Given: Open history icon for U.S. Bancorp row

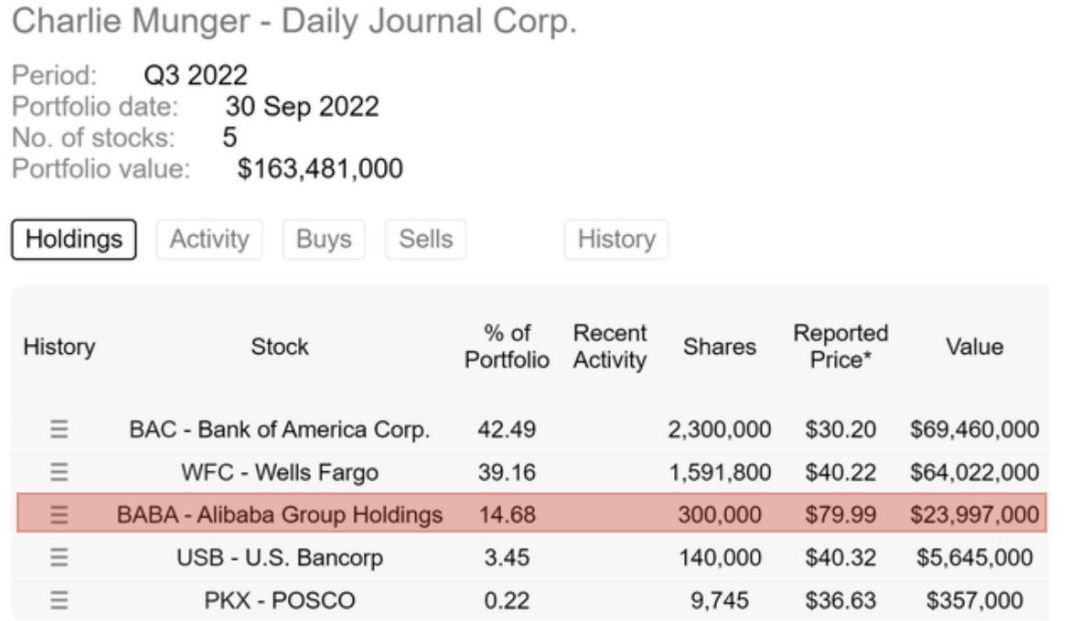Looking at the screenshot, I should pos(59,557).
